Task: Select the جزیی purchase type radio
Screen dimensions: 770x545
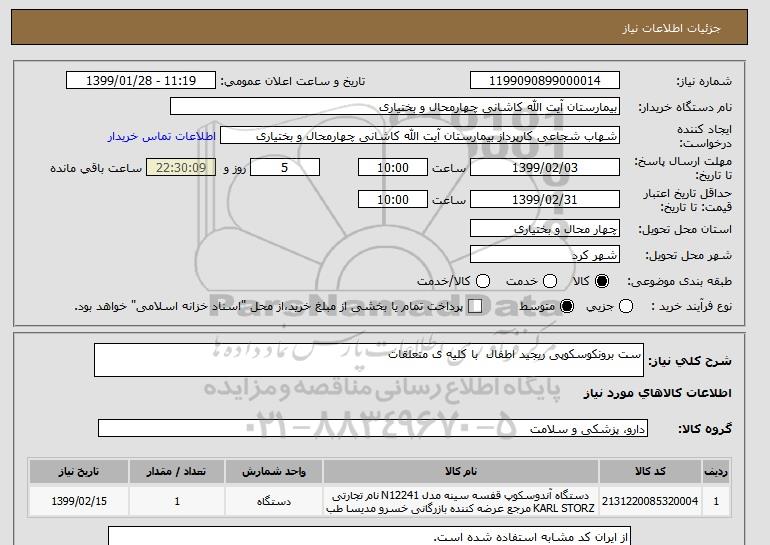Action: coord(626,306)
